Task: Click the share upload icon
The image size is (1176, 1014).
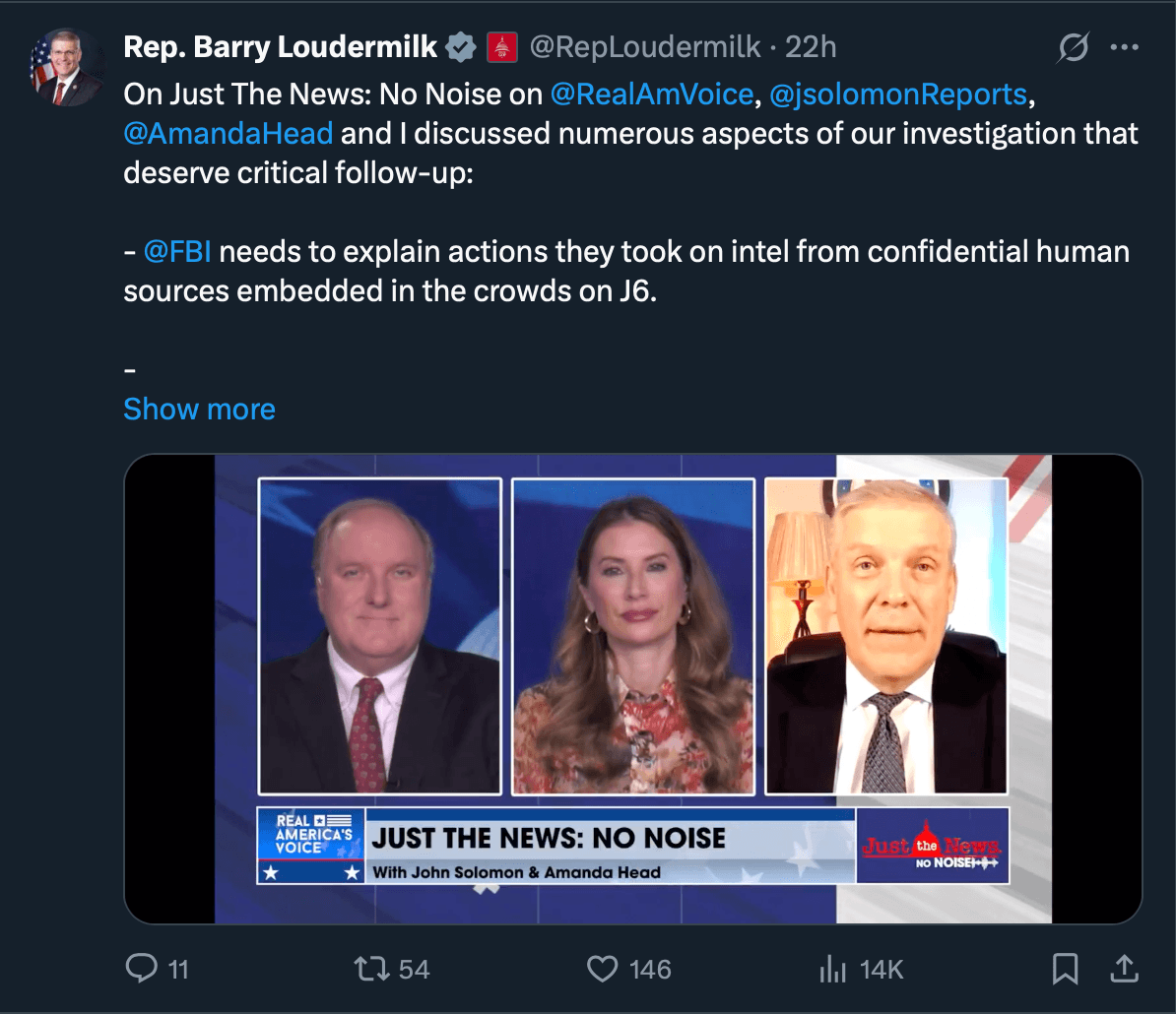Action: pos(1123,969)
